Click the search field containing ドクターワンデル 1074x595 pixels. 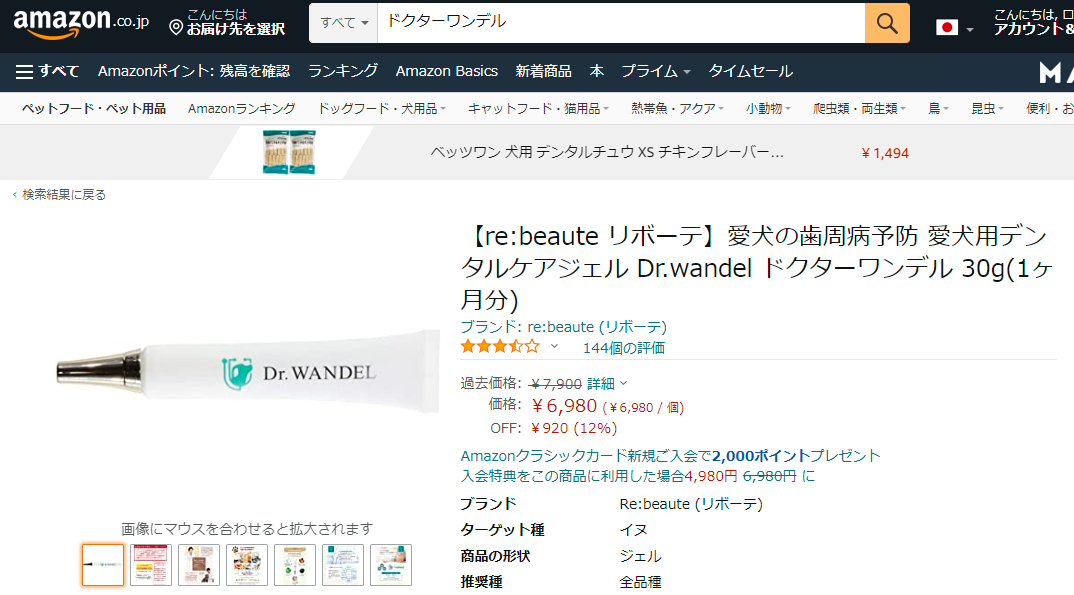(x=621, y=23)
